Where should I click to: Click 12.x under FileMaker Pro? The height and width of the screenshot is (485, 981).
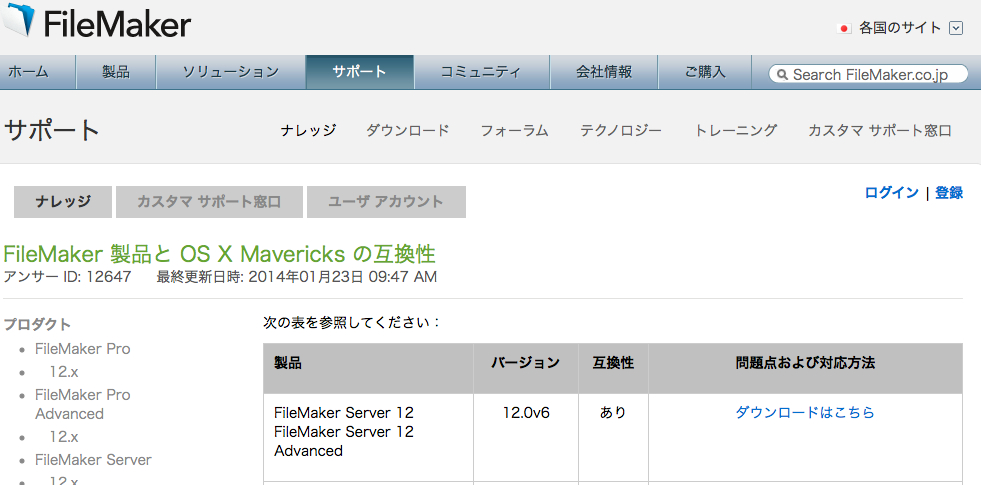pos(64,372)
